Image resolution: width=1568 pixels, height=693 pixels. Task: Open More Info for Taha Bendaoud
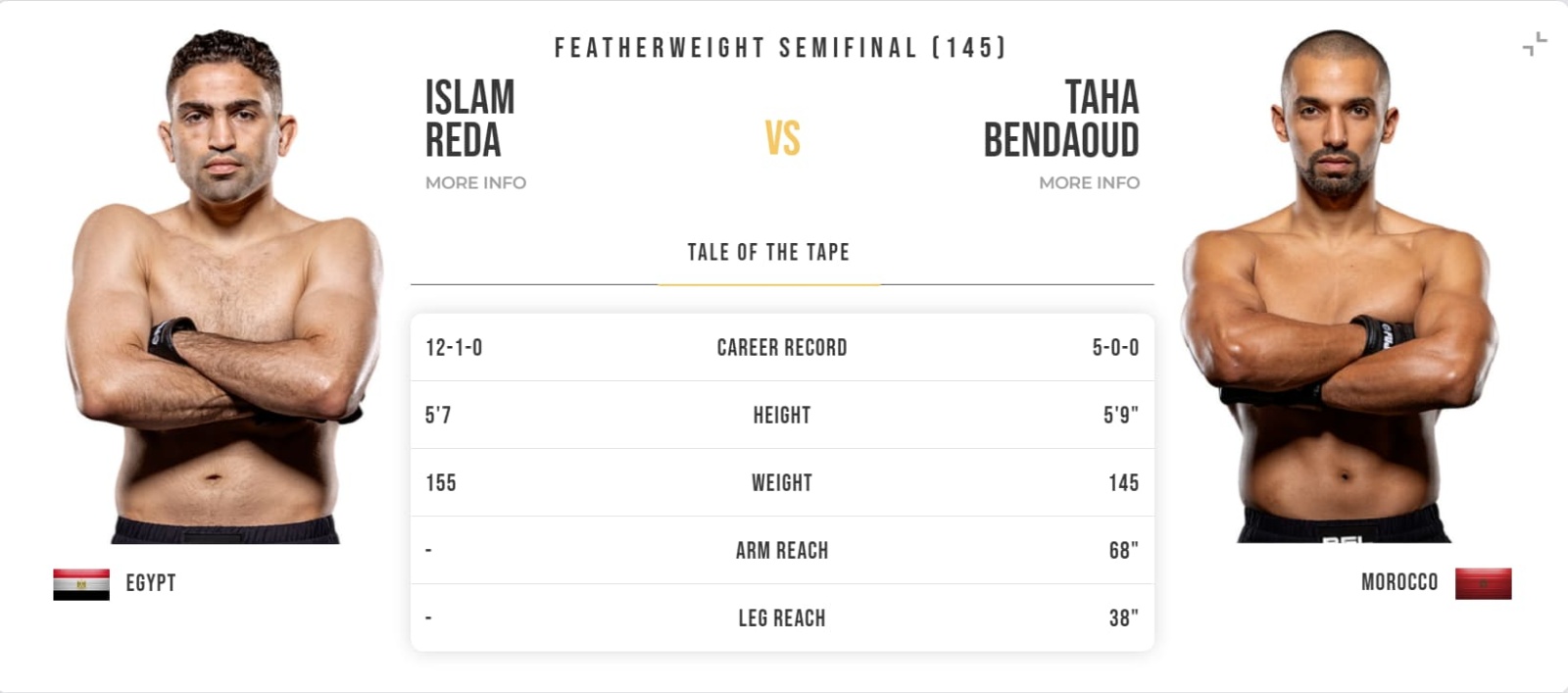click(1089, 182)
